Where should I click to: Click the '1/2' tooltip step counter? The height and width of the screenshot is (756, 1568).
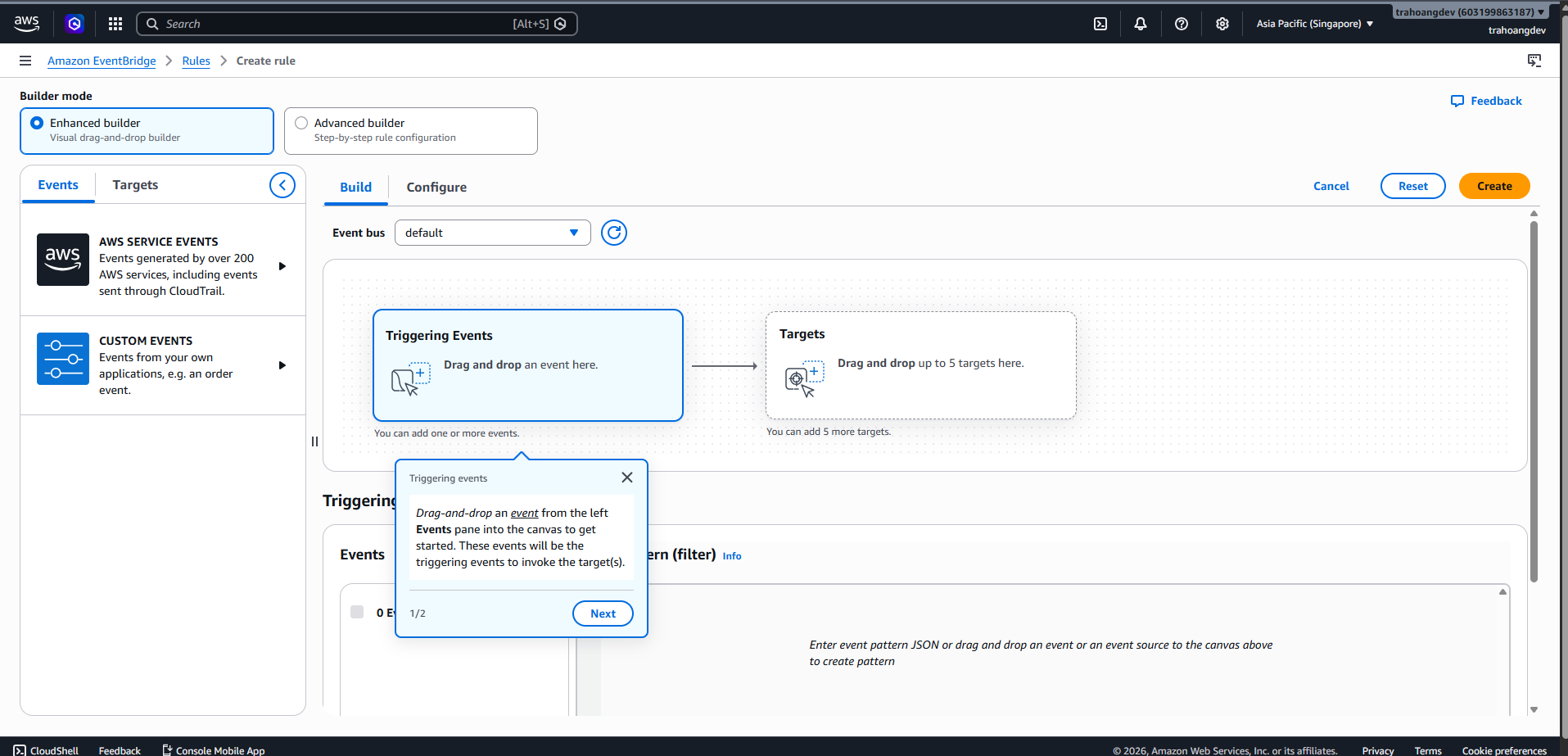(x=418, y=613)
